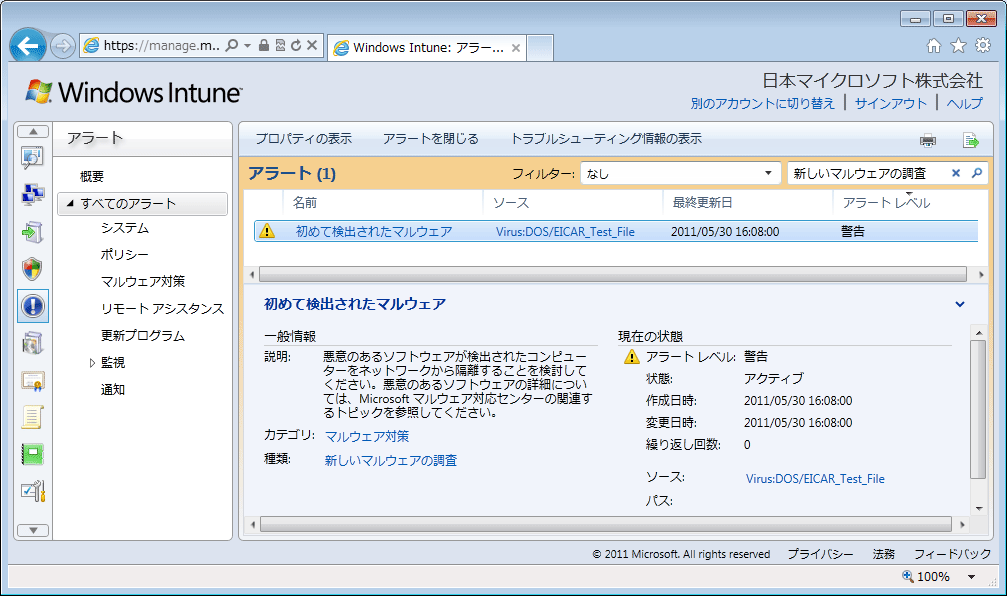
Task: Open the System Overview workspace icon
Action: tap(32, 157)
